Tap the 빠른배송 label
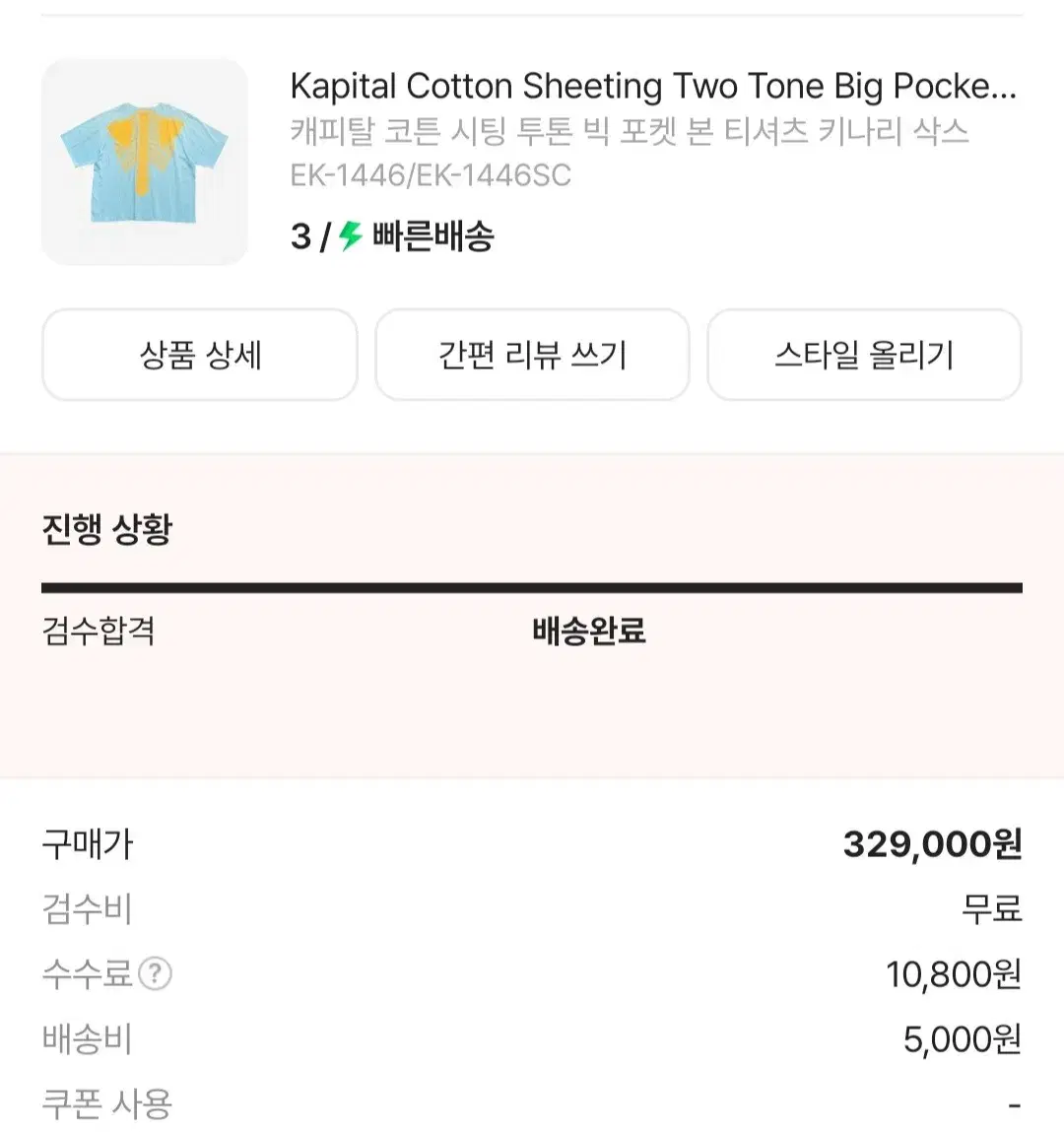 [x=433, y=236]
